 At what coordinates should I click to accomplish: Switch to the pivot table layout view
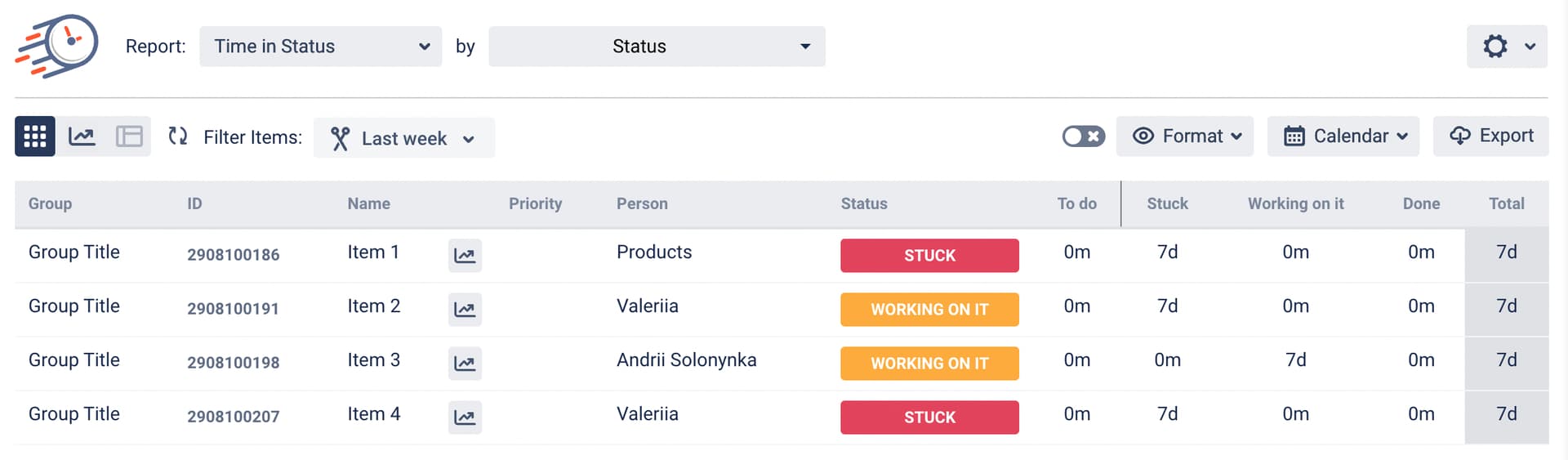(129, 136)
